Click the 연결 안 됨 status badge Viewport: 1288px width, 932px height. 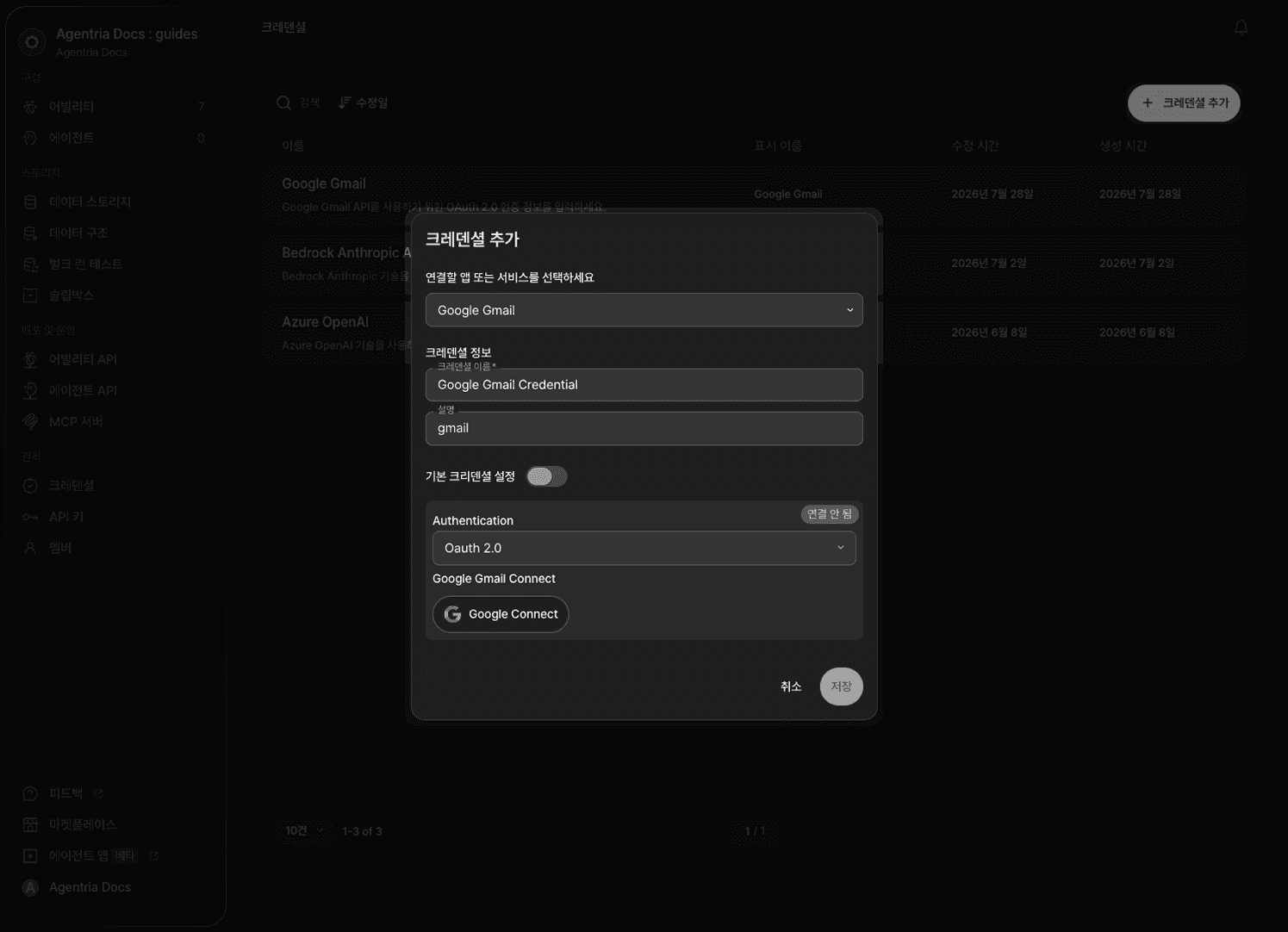click(x=830, y=514)
